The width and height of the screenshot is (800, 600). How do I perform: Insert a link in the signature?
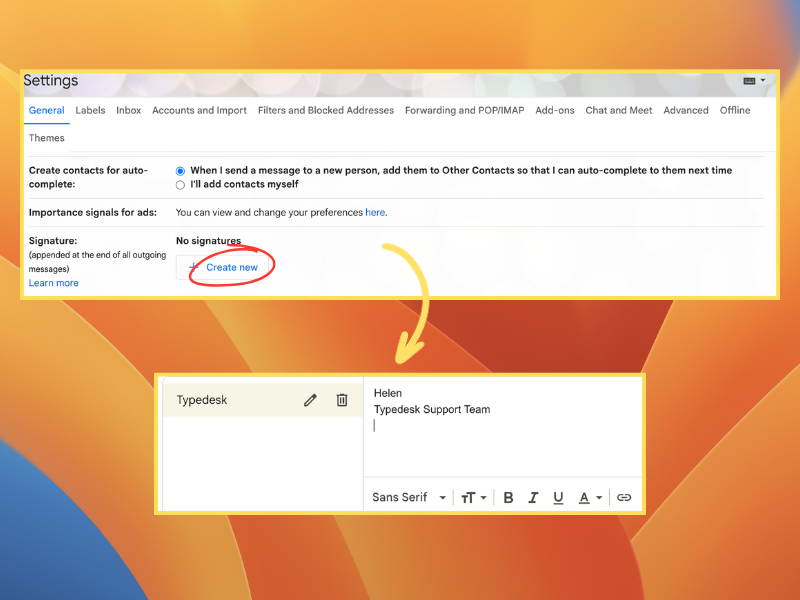624,497
